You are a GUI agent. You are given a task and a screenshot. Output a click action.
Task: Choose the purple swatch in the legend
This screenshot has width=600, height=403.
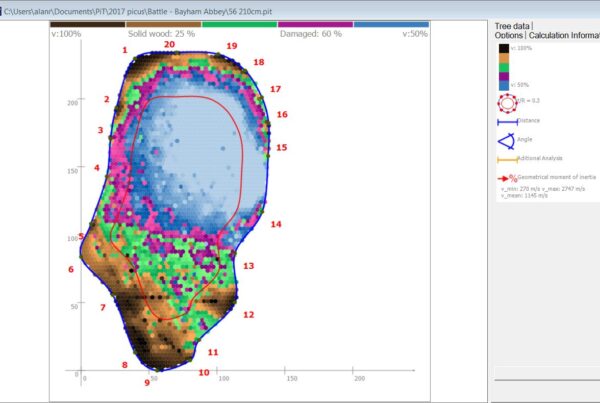[504, 75]
